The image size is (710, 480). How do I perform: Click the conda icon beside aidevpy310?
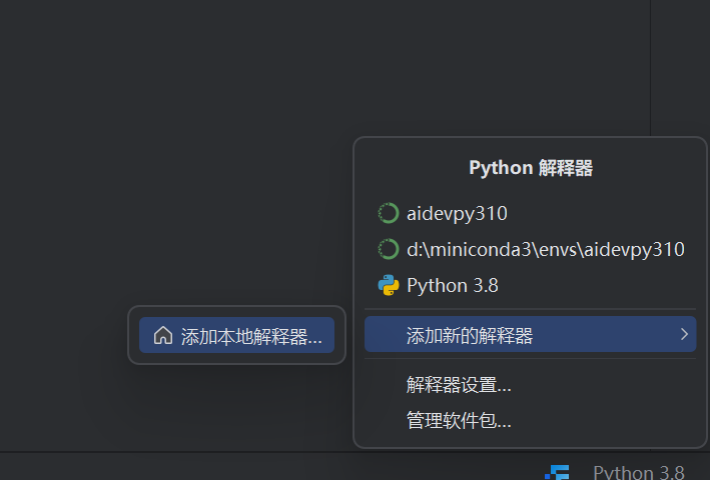click(x=389, y=213)
